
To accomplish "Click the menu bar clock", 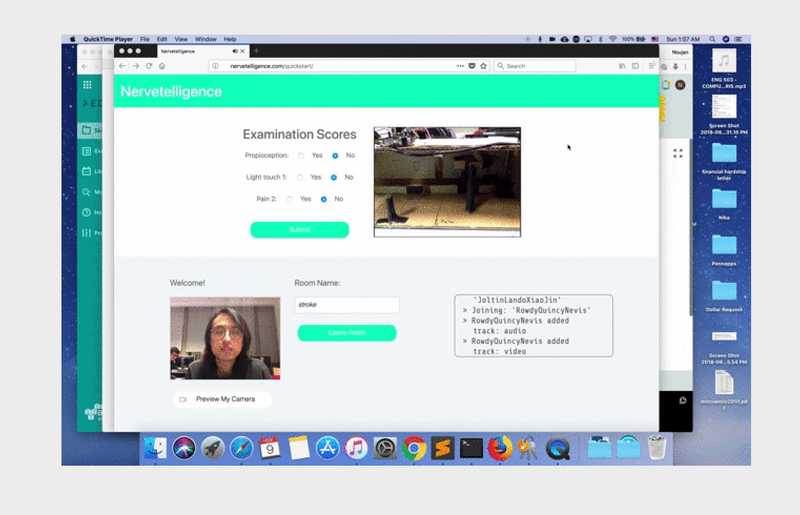I will (x=683, y=39).
